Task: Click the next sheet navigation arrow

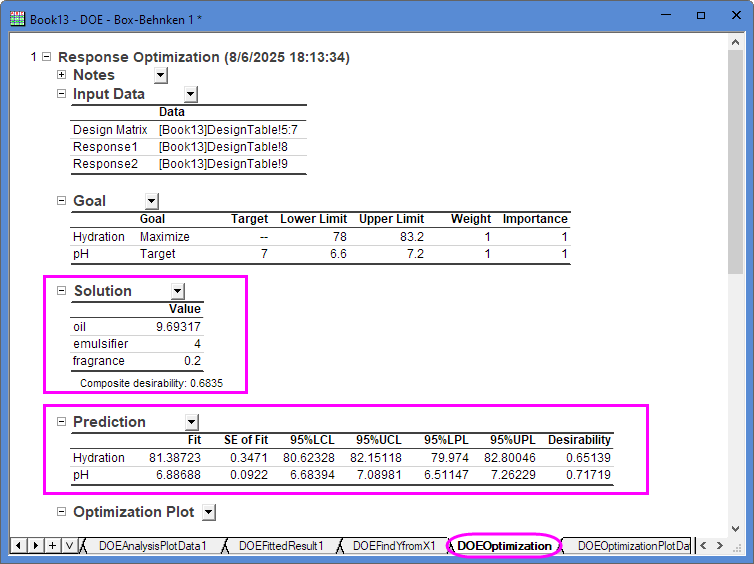Action: click(x=36, y=545)
